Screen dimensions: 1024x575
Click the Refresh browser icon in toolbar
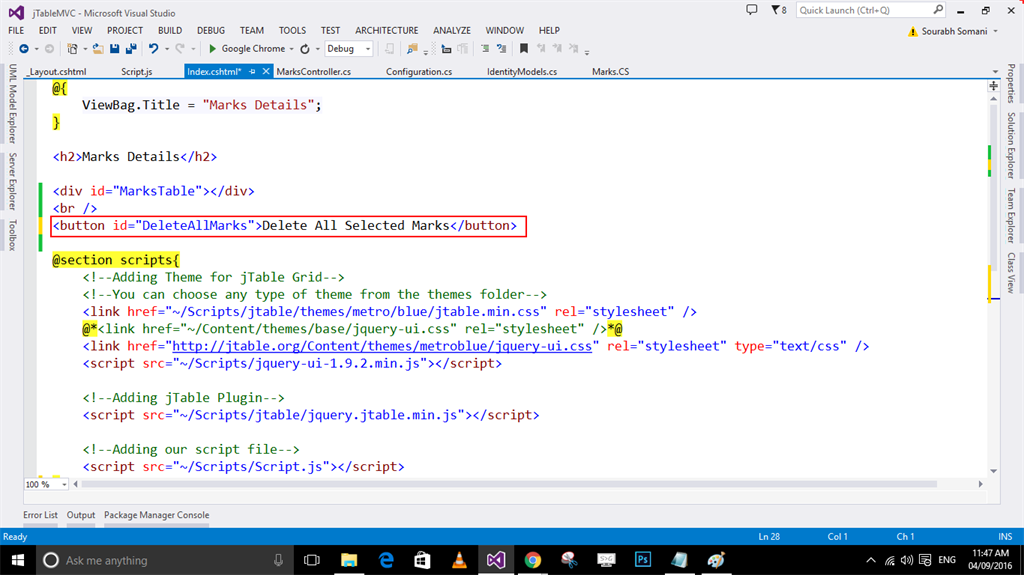(305, 49)
